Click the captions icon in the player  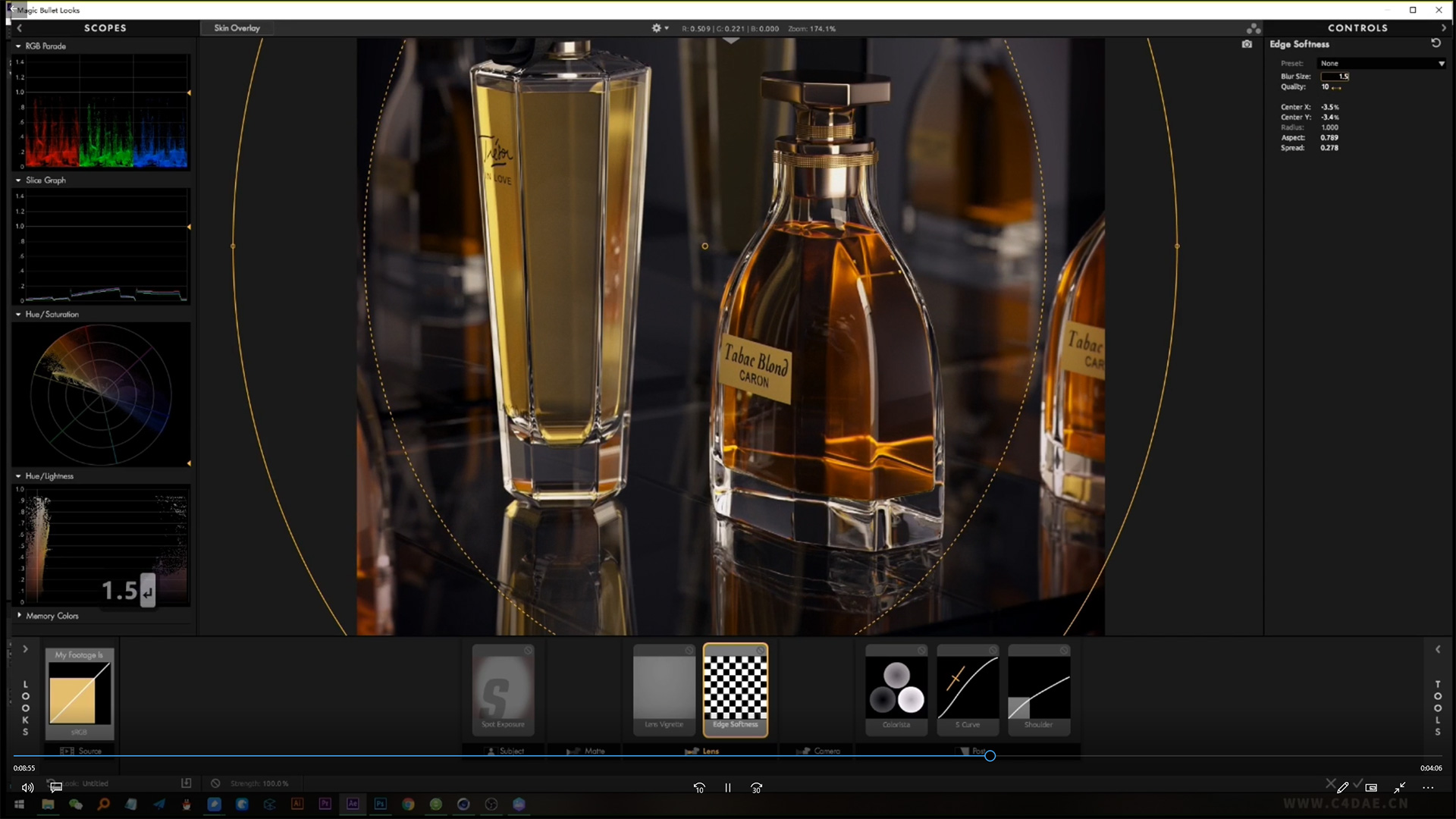(56, 787)
